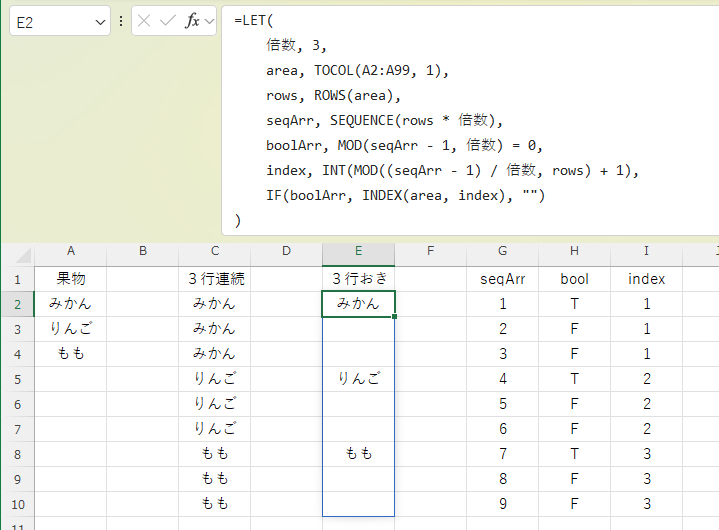The width and height of the screenshot is (719, 530).
Task: Open the Name Box dropdown arrow
Action: coord(100,22)
